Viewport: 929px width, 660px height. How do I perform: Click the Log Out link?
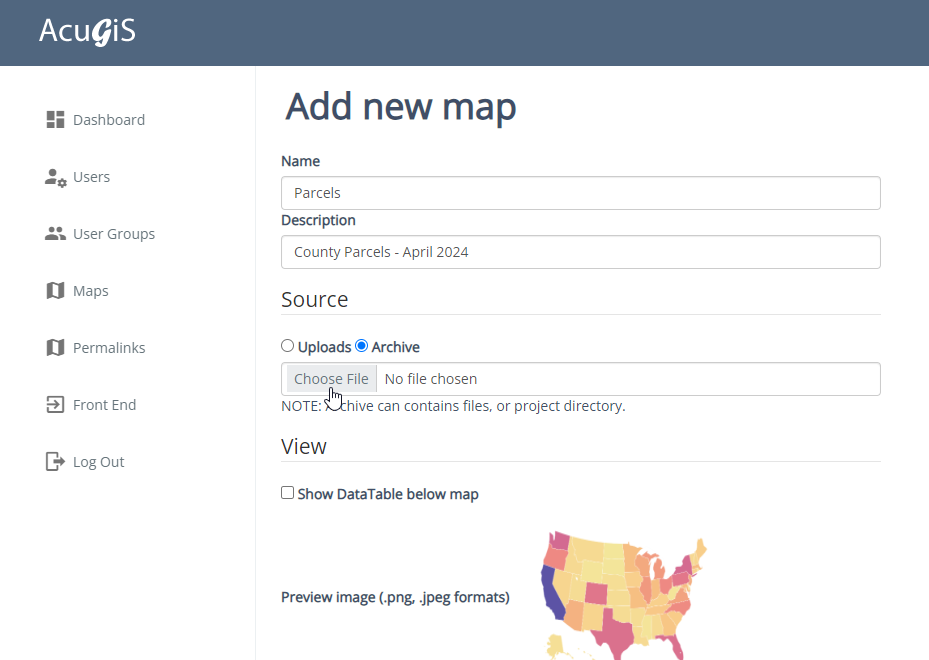point(99,462)
